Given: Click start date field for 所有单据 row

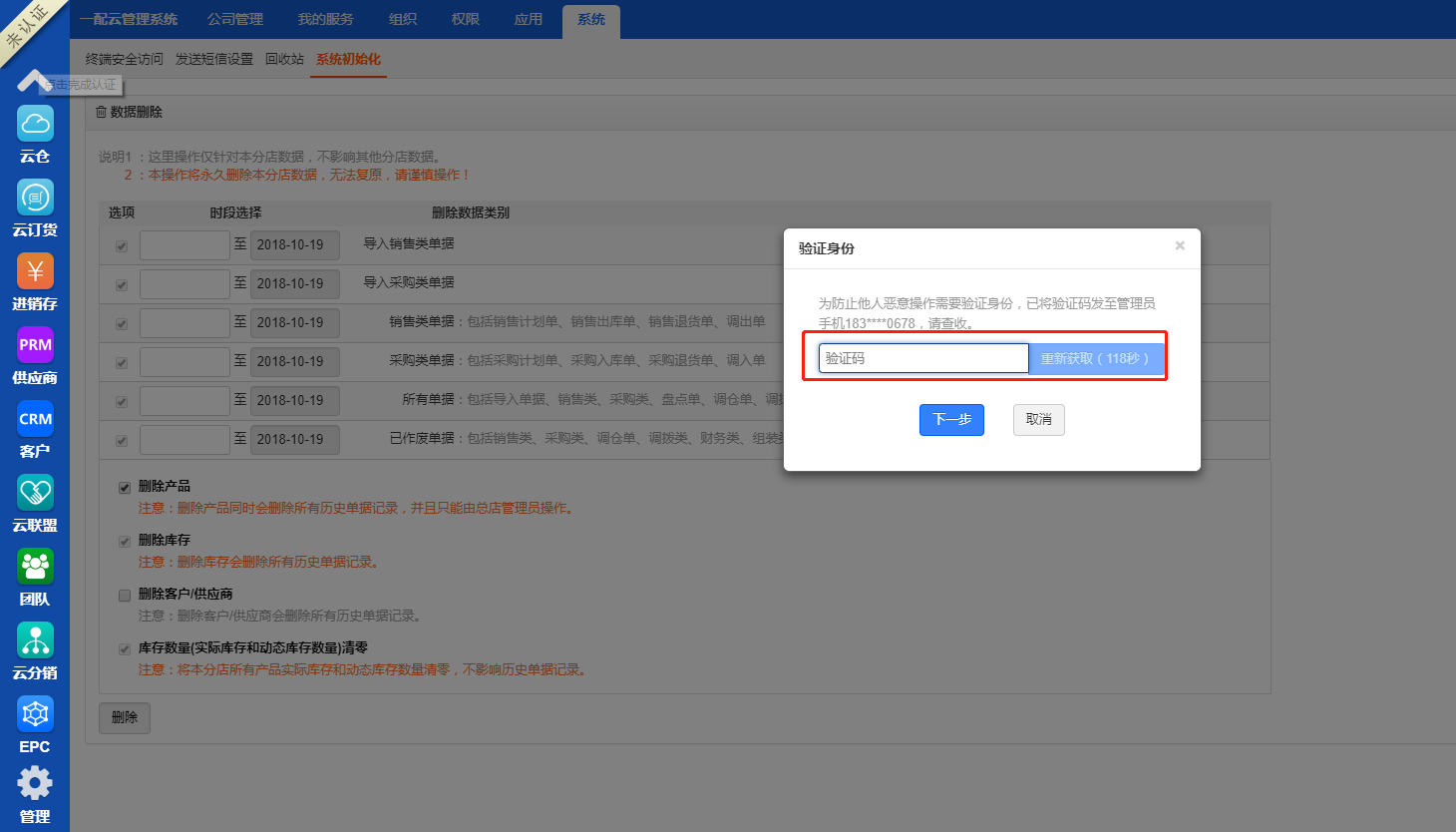Looking at the screenshot, I should point(184,401).
